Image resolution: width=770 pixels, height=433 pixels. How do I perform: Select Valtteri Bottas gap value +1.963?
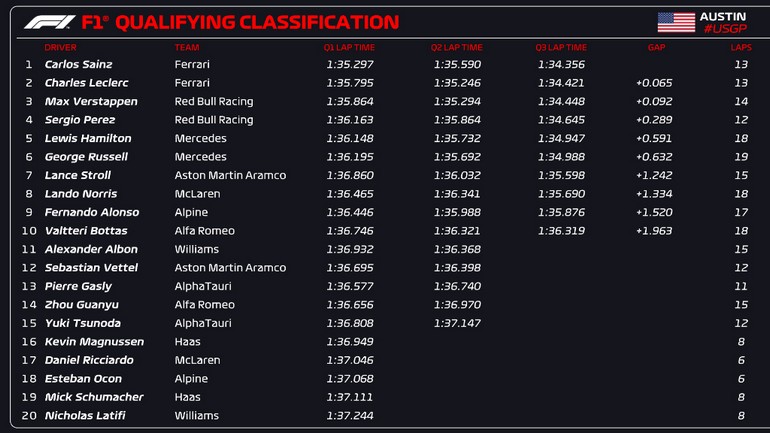point(654,231)
